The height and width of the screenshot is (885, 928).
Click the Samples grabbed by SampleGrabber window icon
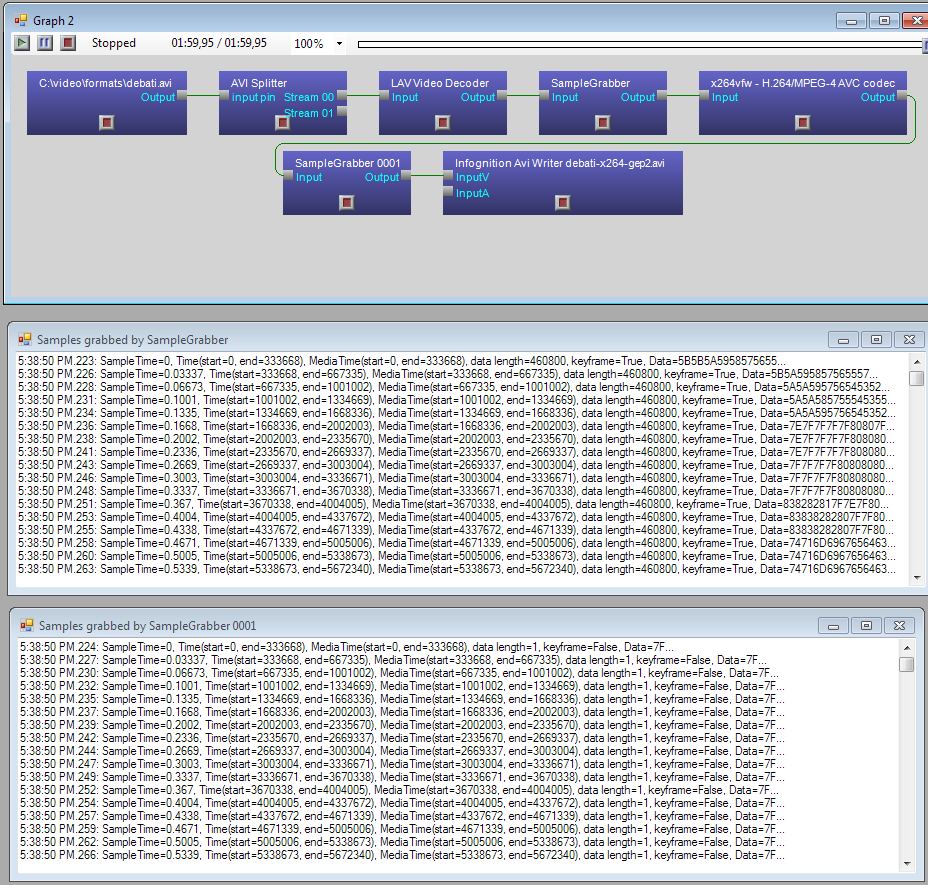(x=25, y=339)
